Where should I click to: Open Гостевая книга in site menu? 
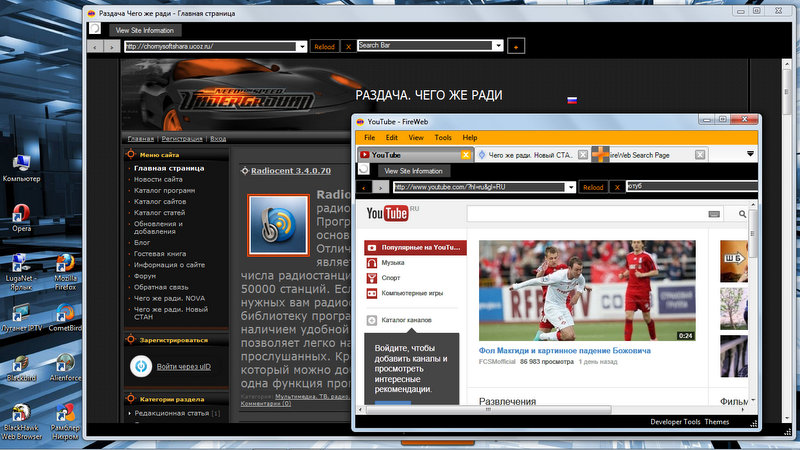(160, 254)
